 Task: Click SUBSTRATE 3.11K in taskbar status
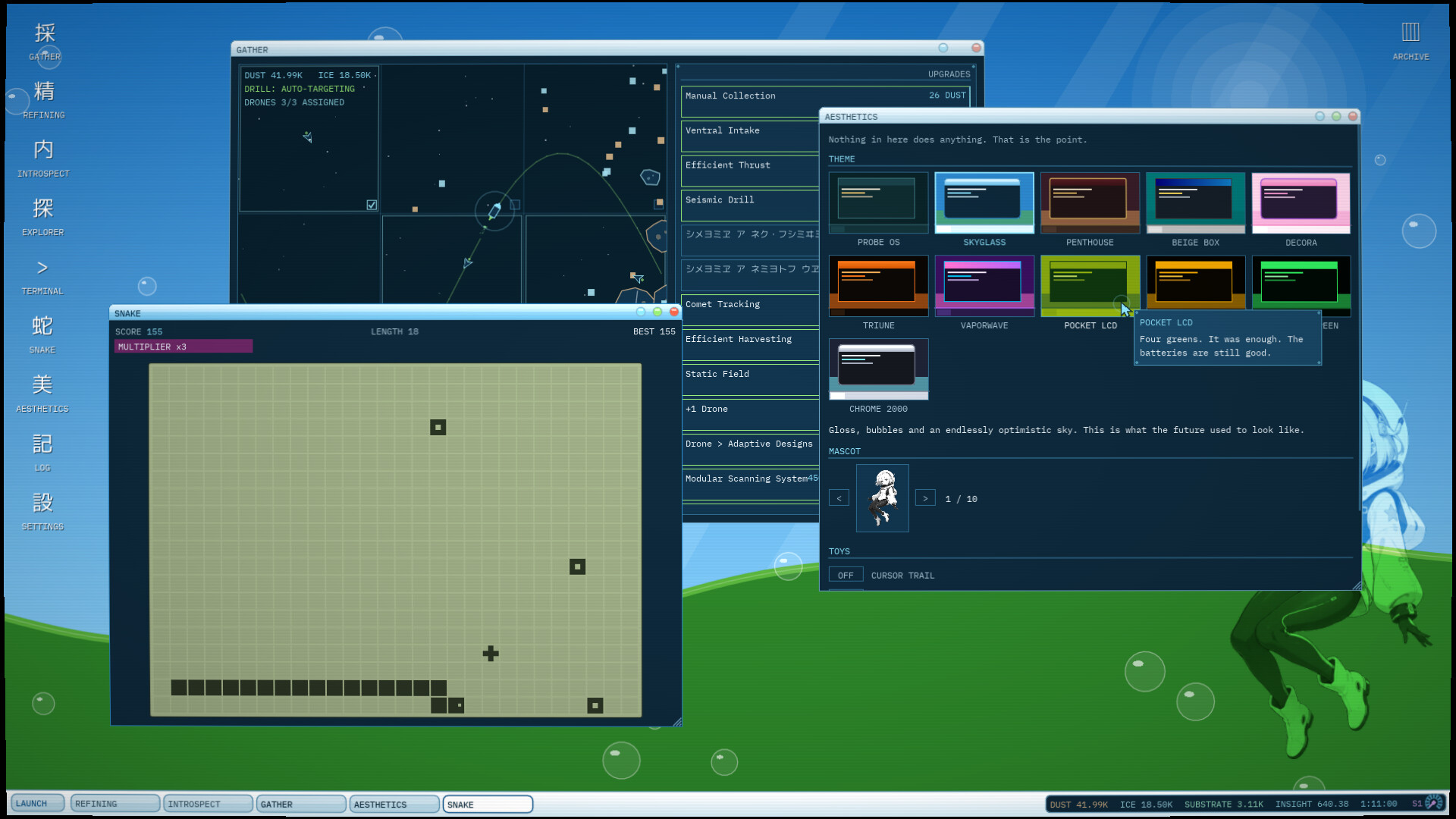[1223, 804]
